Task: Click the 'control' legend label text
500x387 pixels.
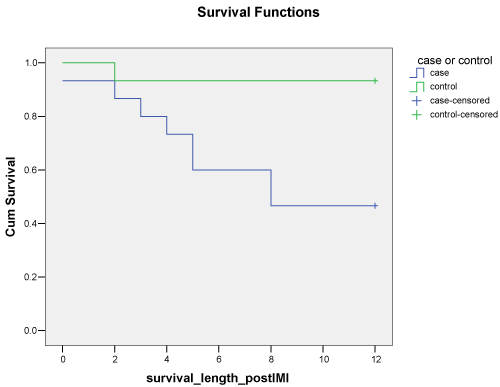Action: coord(443,86)
